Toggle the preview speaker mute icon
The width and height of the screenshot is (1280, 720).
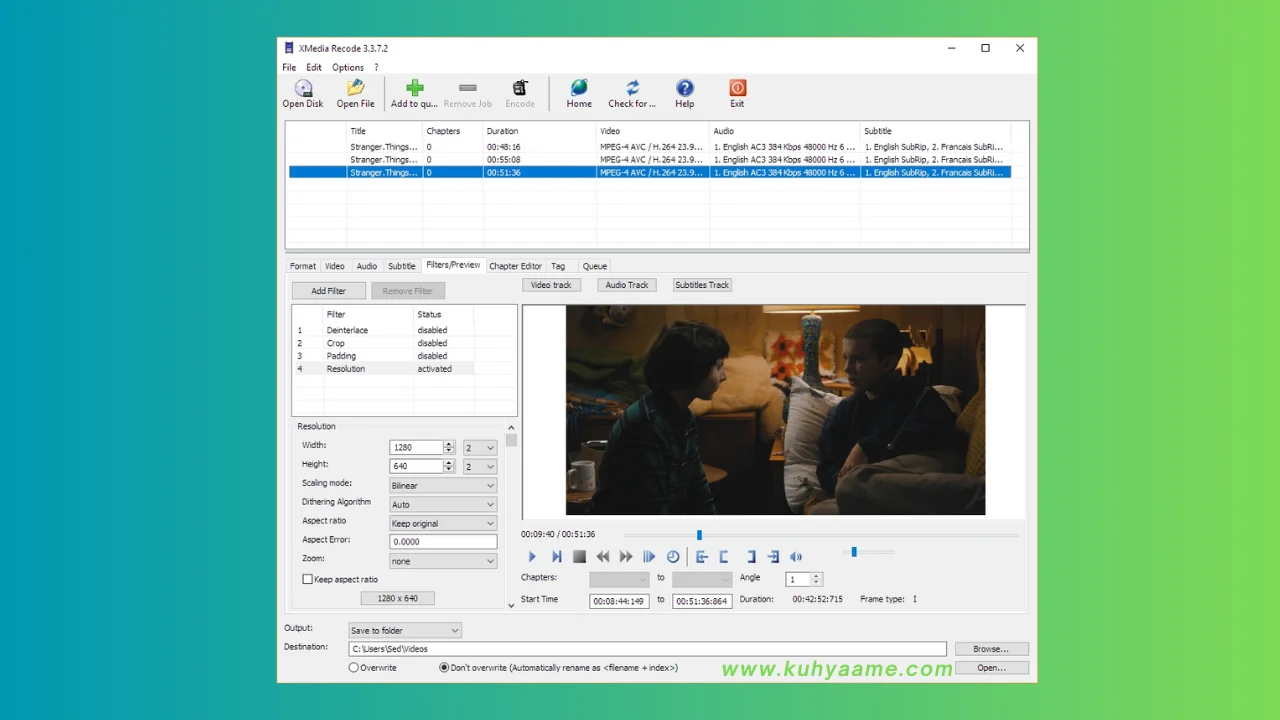pyautogui.click(x=796, y=557)
